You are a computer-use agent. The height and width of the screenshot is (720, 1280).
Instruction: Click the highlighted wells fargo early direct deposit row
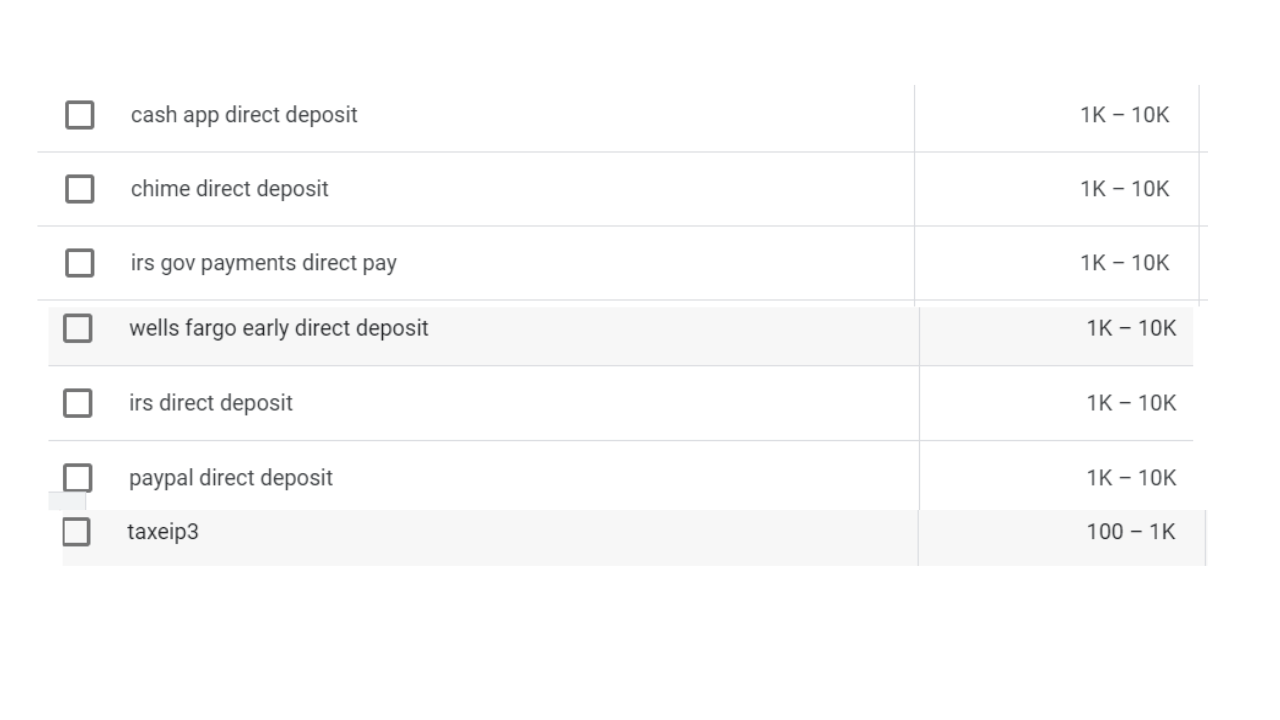pyautogui.click(x=620, y=327)
